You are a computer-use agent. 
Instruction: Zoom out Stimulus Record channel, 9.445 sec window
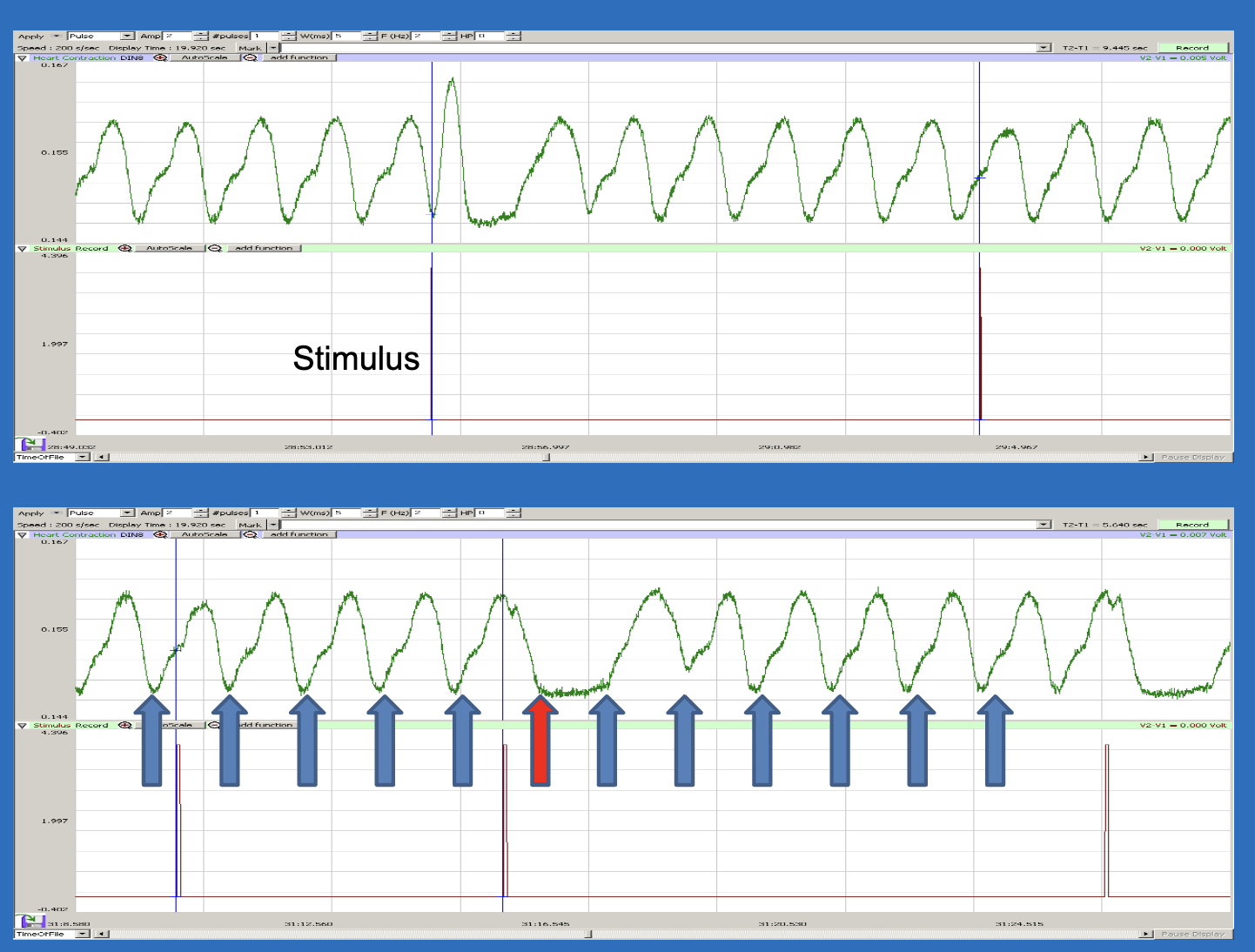[214, 248]
